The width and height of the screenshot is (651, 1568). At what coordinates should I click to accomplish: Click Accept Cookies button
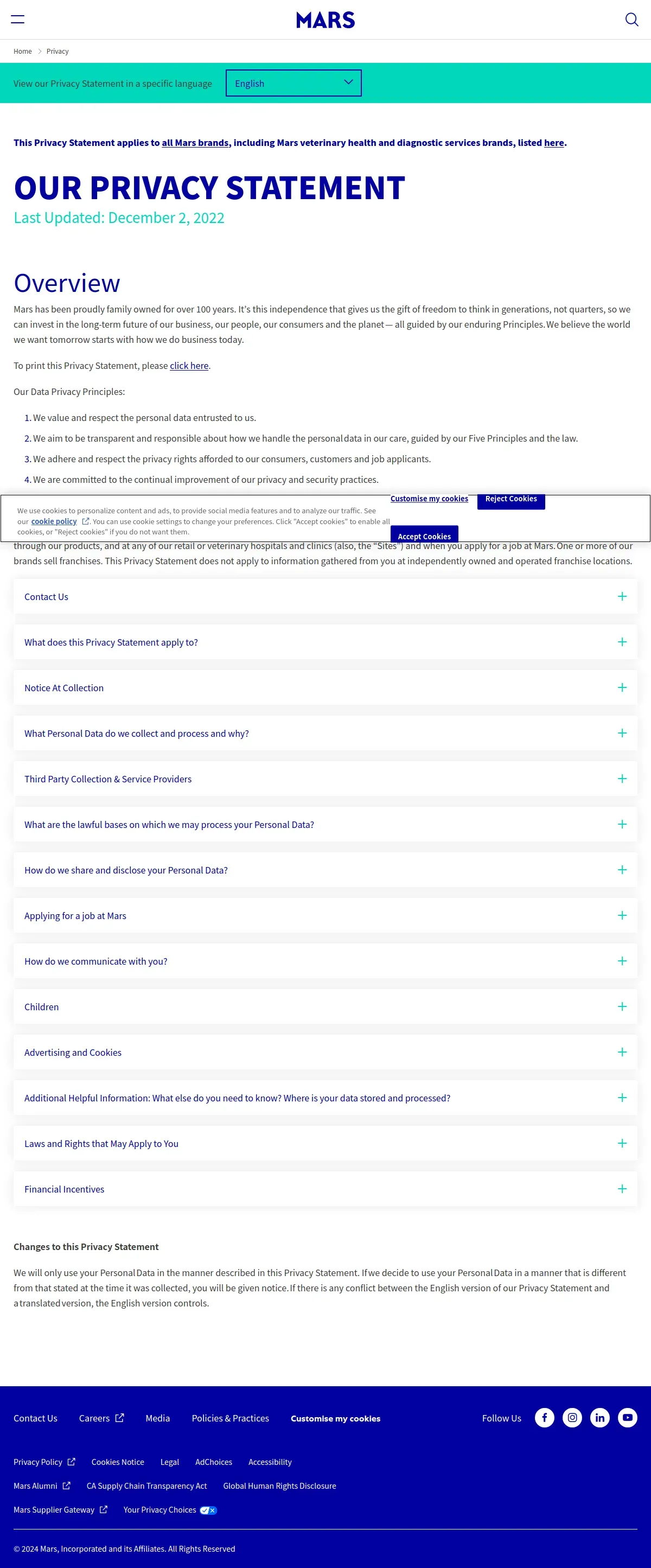click(x=424, y=534)
